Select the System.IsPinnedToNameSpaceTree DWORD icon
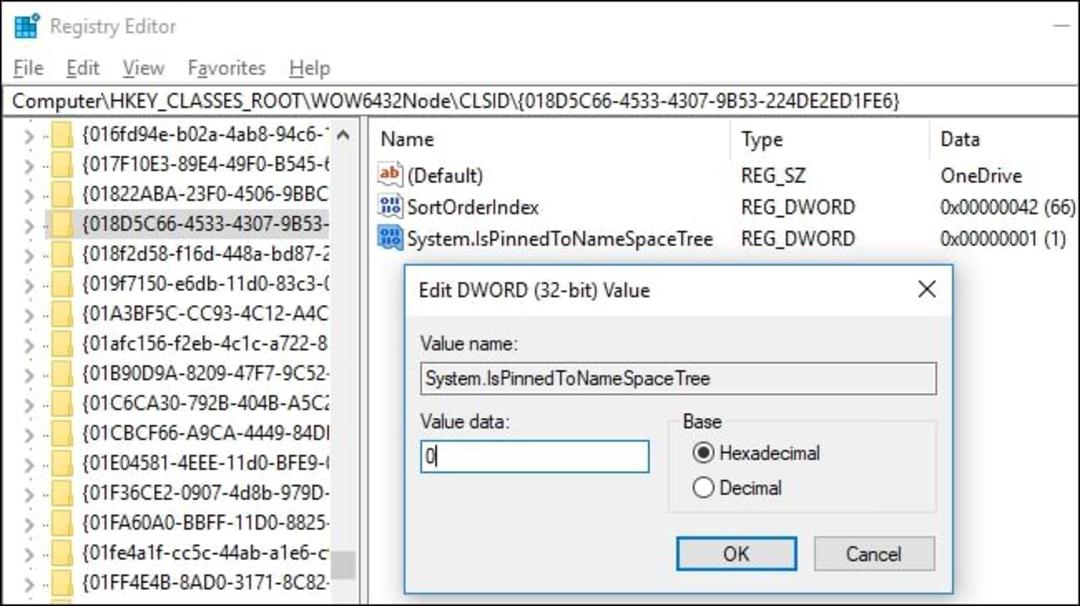This screenshot has width=1080, height=606. point(390,238)
